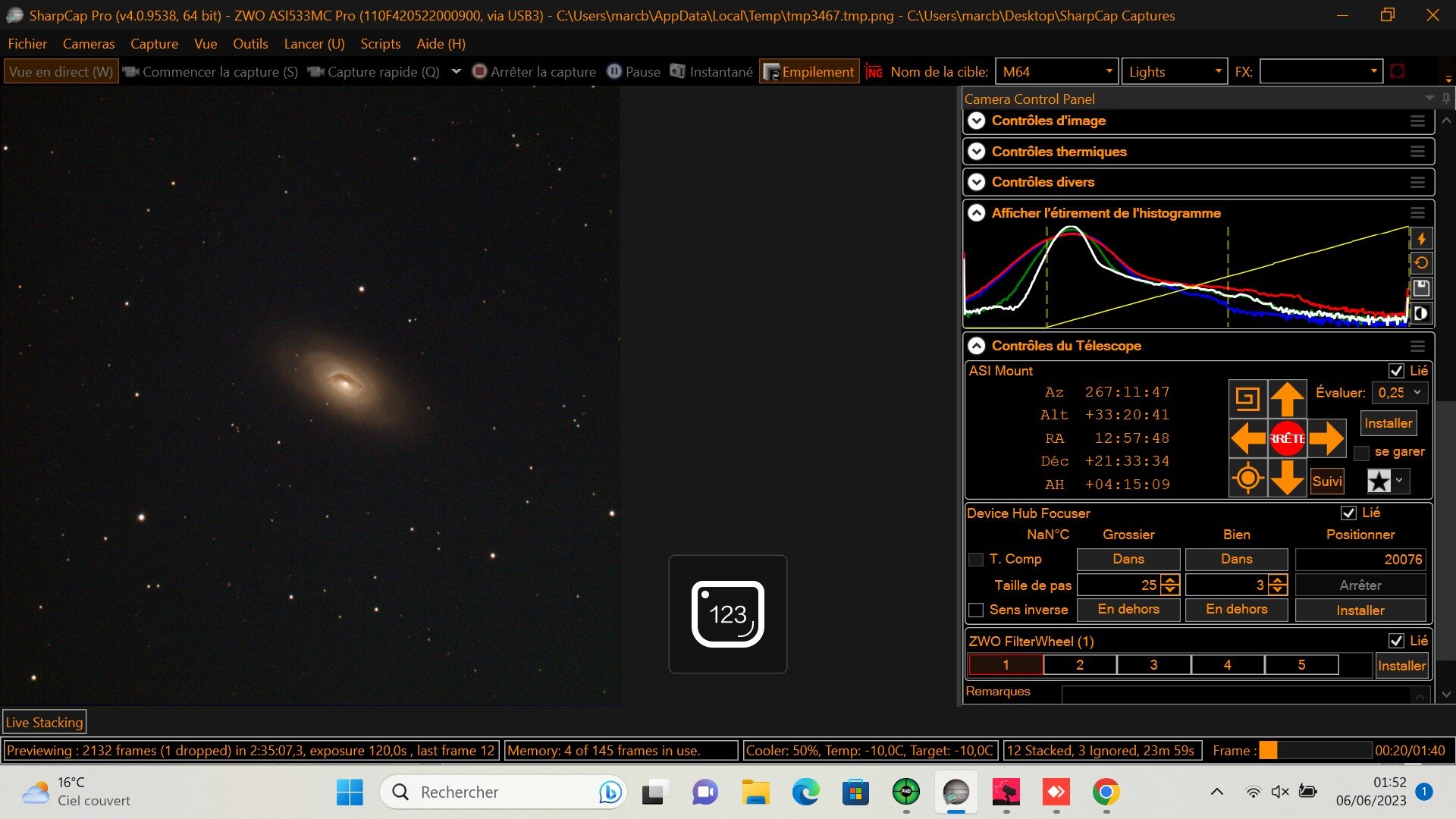Screen dimensions: 1456x819
Task: Click the Grossier En dehors button
Action: click(x=1128, y=610)
